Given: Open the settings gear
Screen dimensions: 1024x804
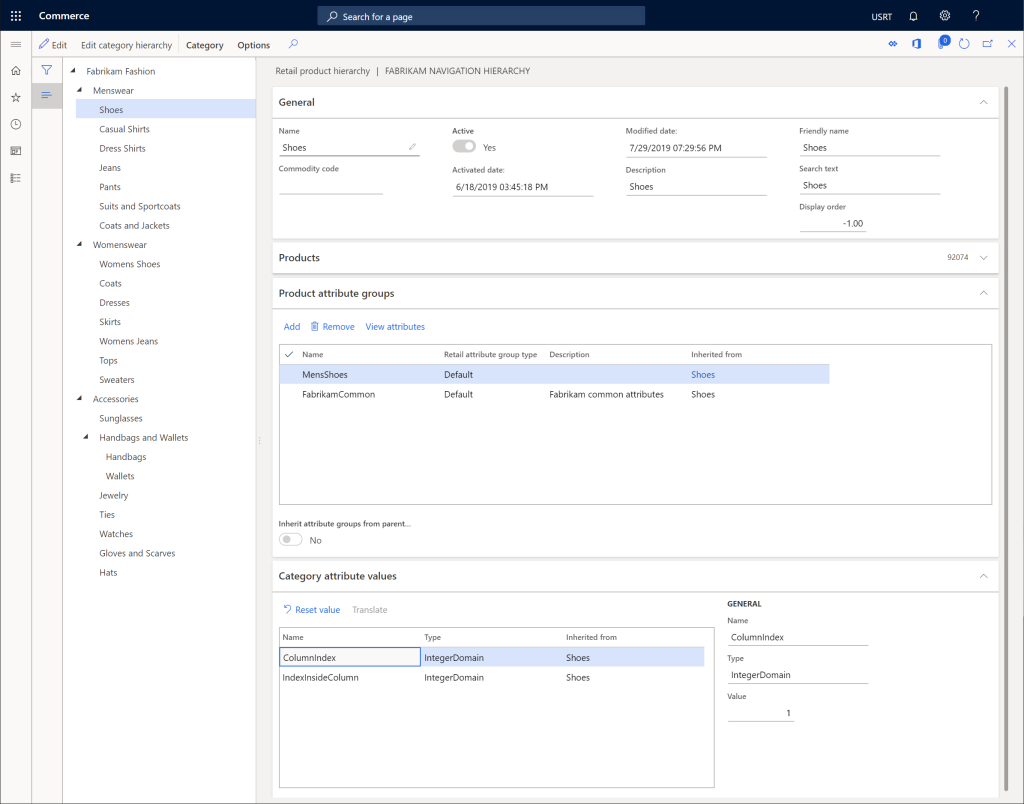Looking at the screenshot, I should pyautogui.click(x=944, y=16).
